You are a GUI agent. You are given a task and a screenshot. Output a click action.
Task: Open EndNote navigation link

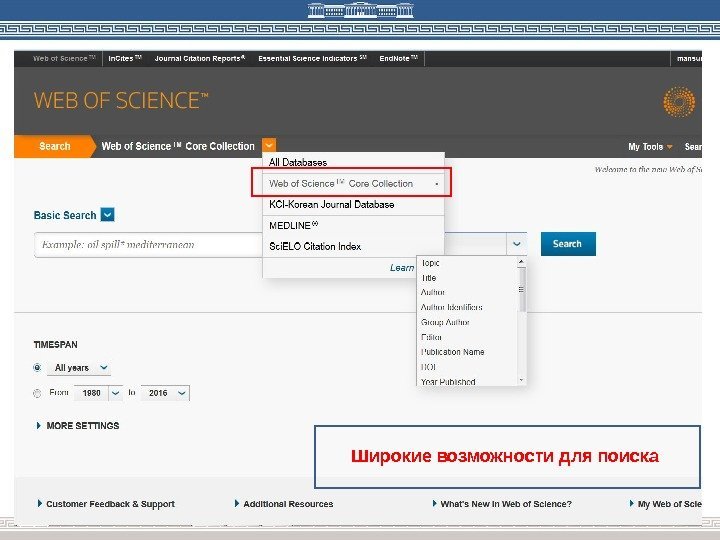click(399, 58)
